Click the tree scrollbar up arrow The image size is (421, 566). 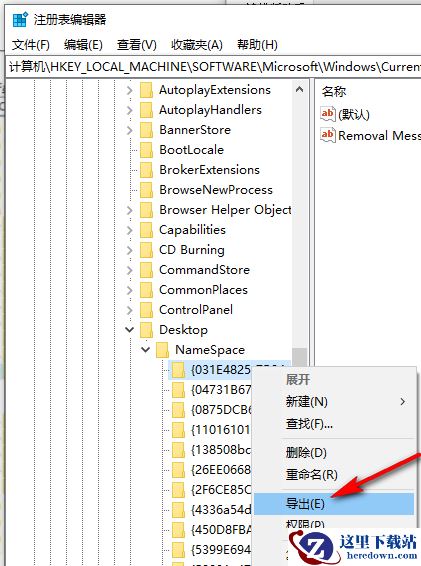299,89
